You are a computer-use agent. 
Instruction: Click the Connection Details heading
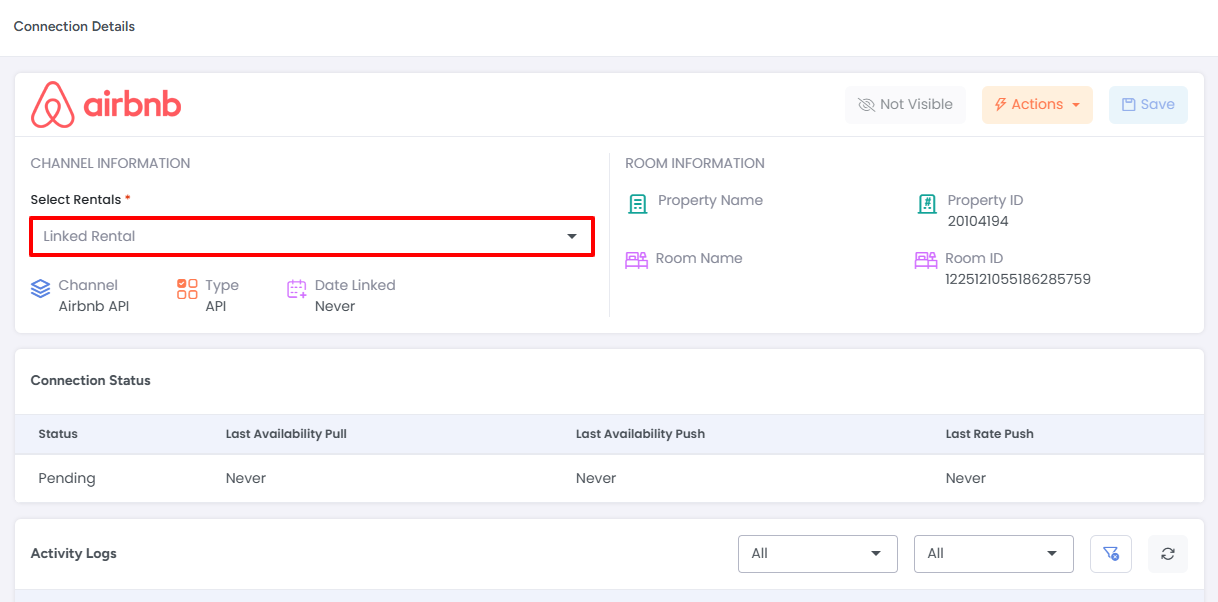[74, 27]
